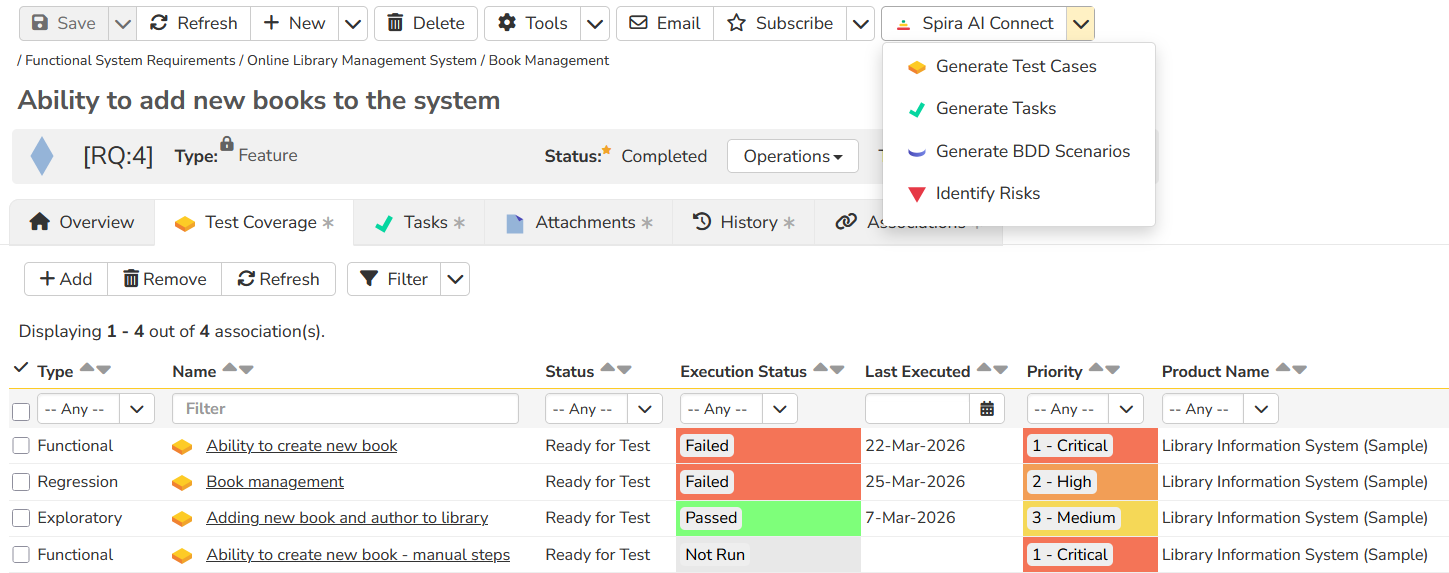Click test case icon beside Book management
This screenshot has height=573, width=1449.
(x=182, y=483)
